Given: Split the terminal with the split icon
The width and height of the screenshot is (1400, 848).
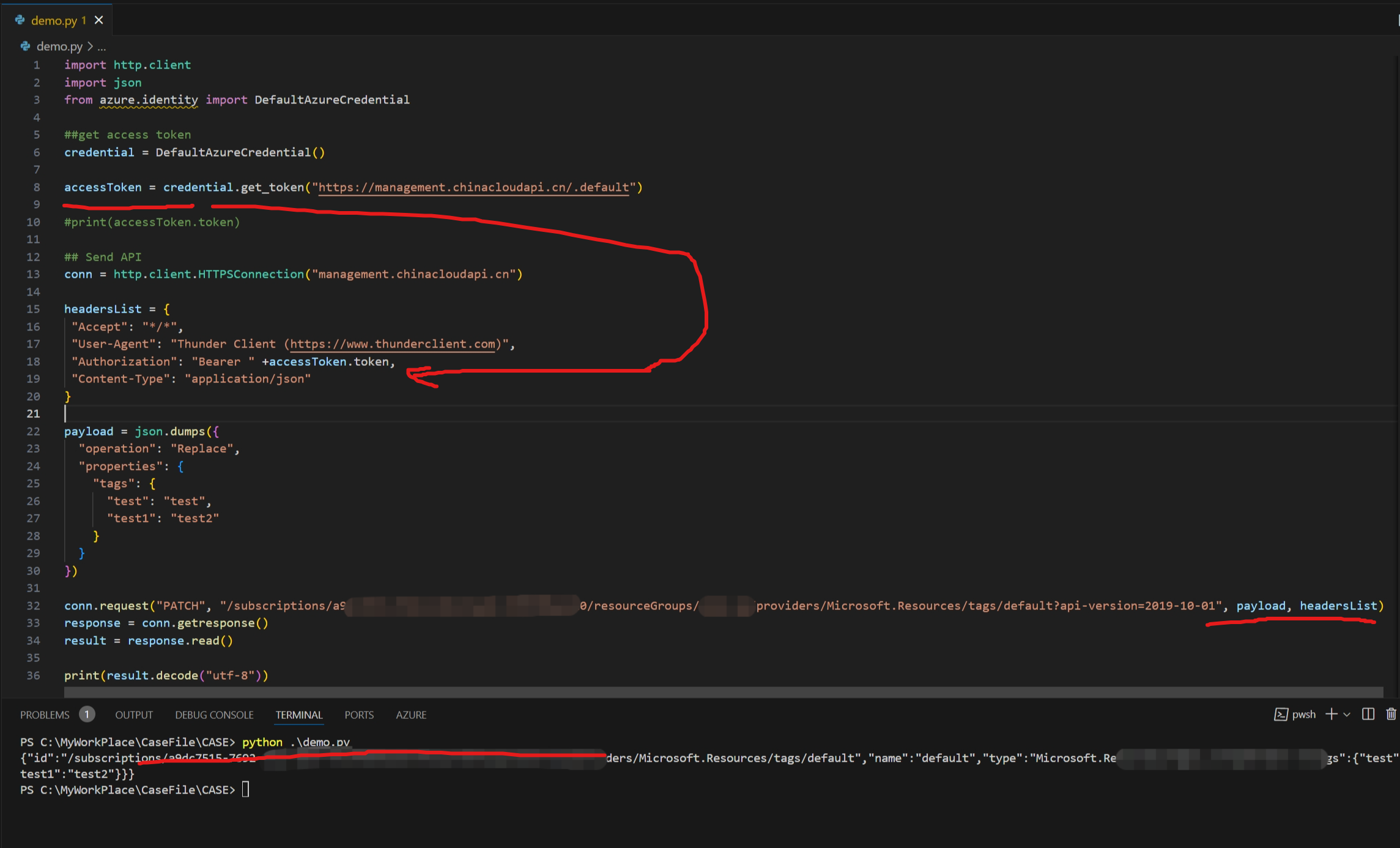Looking at the screenshot, I should pyautogui.click(x=1368, y=714).
